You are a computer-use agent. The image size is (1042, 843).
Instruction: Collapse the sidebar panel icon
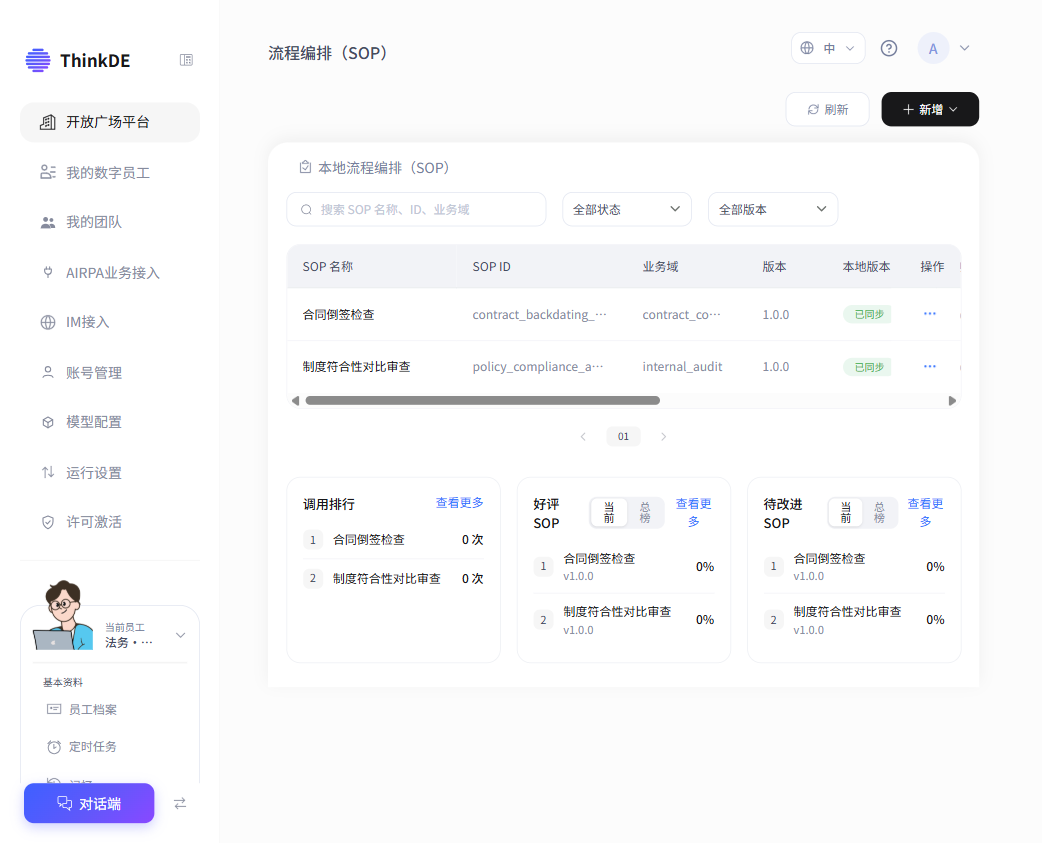tap(186, 60)
